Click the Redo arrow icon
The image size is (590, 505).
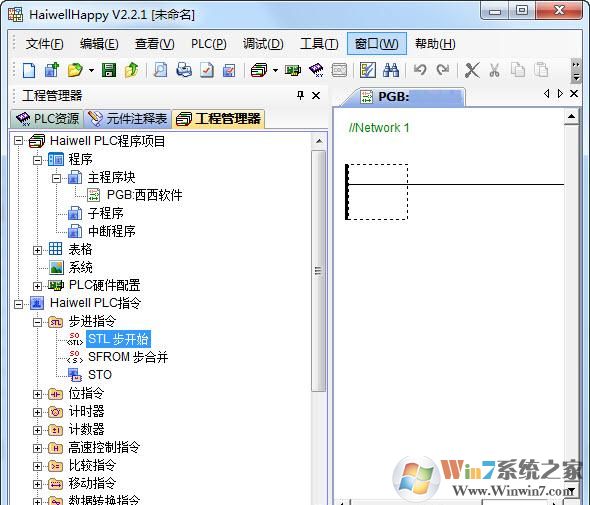[443, 70]
